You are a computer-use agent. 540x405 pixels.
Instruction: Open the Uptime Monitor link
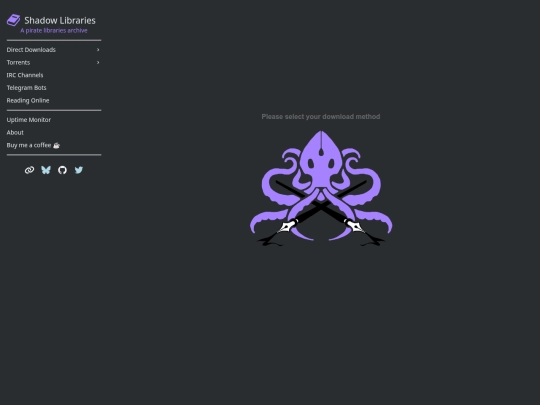(x=29, y=120)
